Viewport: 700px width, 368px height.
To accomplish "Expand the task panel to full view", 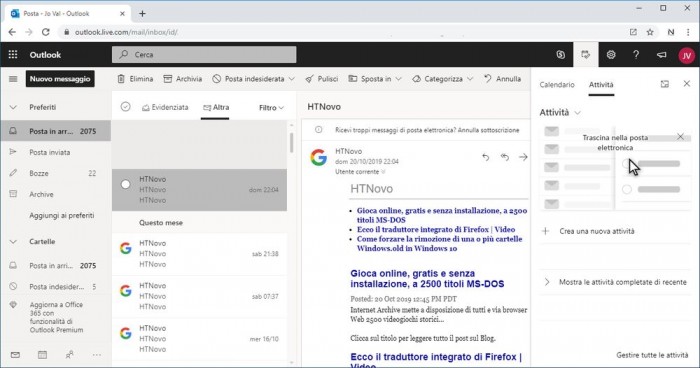I will pyautogui.click(x=665, y=84).
